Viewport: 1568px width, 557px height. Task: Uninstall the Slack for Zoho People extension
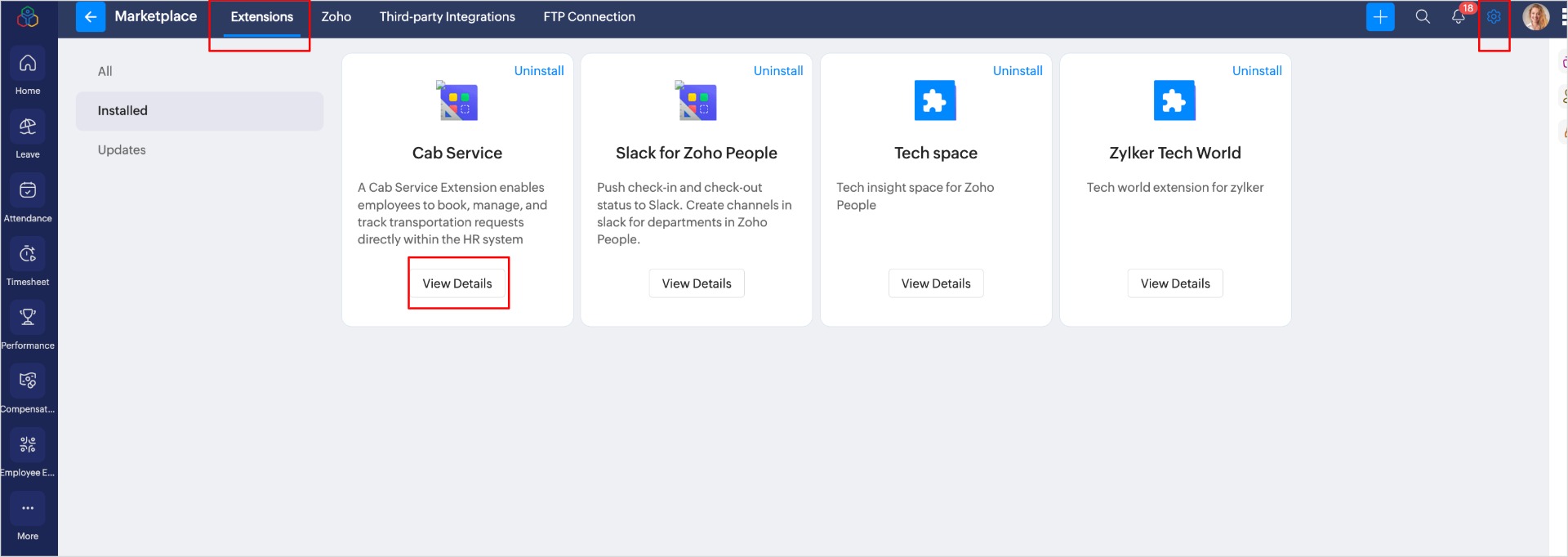pos(777,71)
